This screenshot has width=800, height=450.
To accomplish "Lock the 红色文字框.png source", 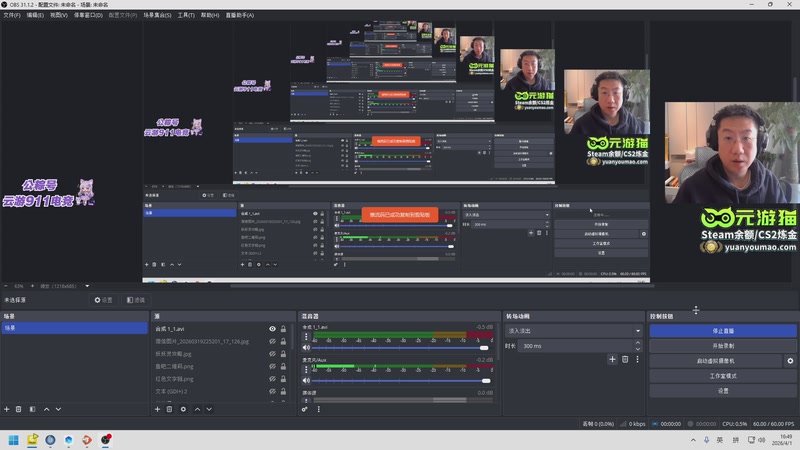I will 283,379.
